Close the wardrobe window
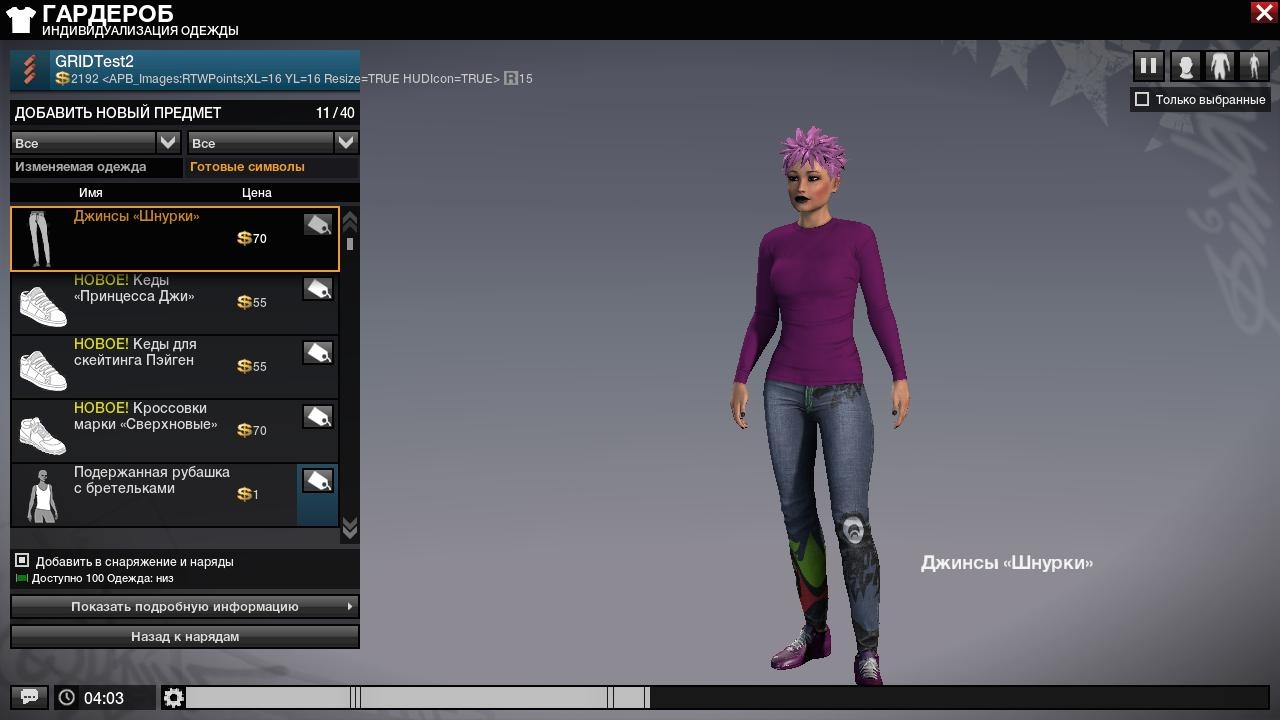Viewport: 1280px width, 720px height. 1262,12
